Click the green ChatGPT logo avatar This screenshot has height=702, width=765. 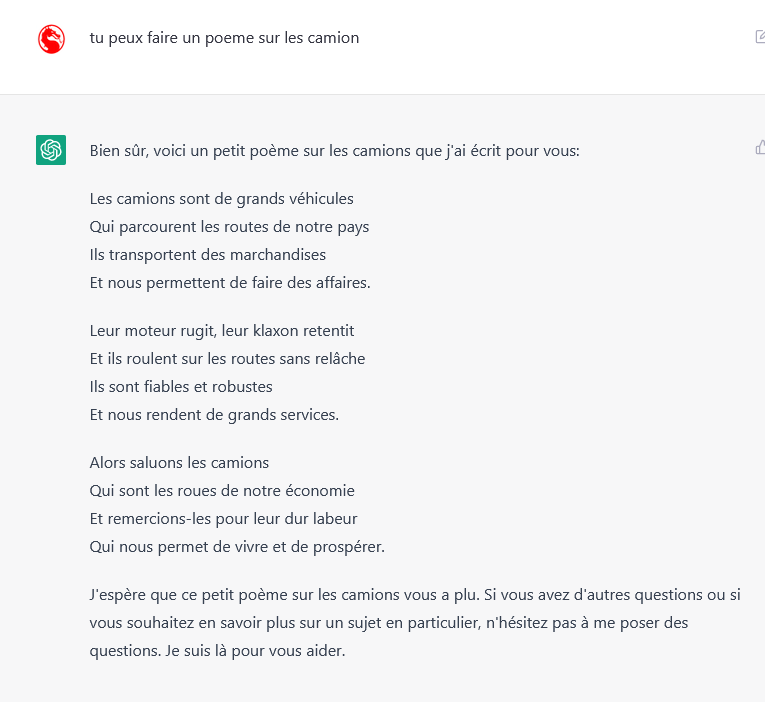tap(51, 150)
